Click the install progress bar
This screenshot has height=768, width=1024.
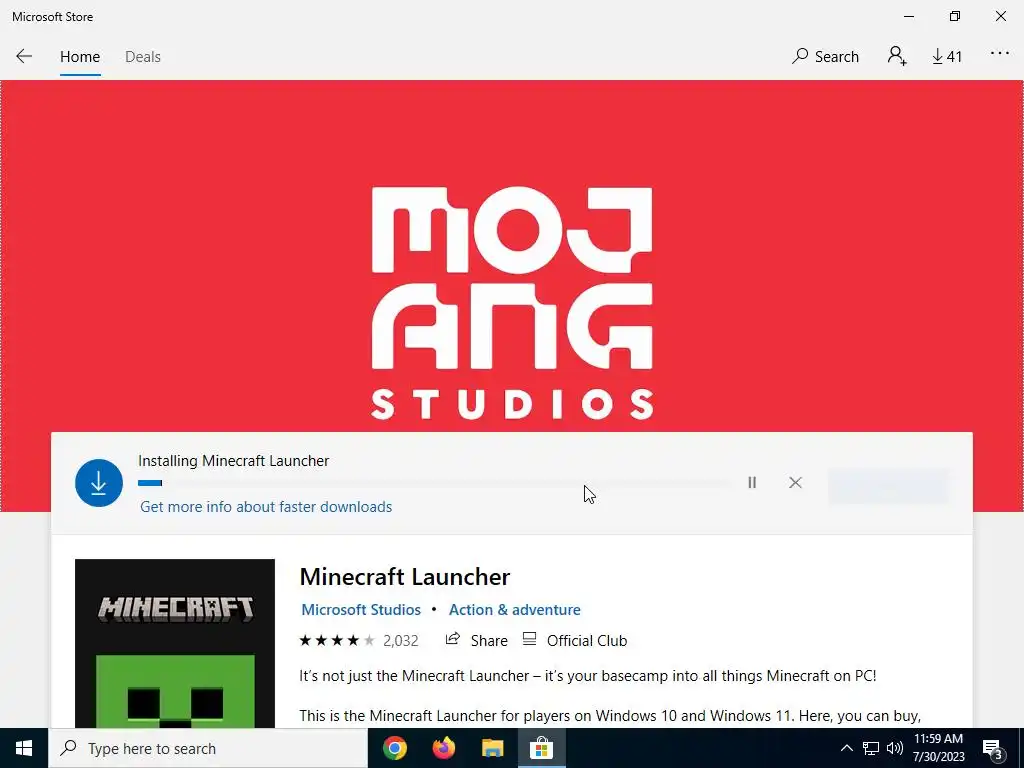(x=434, y=483)
